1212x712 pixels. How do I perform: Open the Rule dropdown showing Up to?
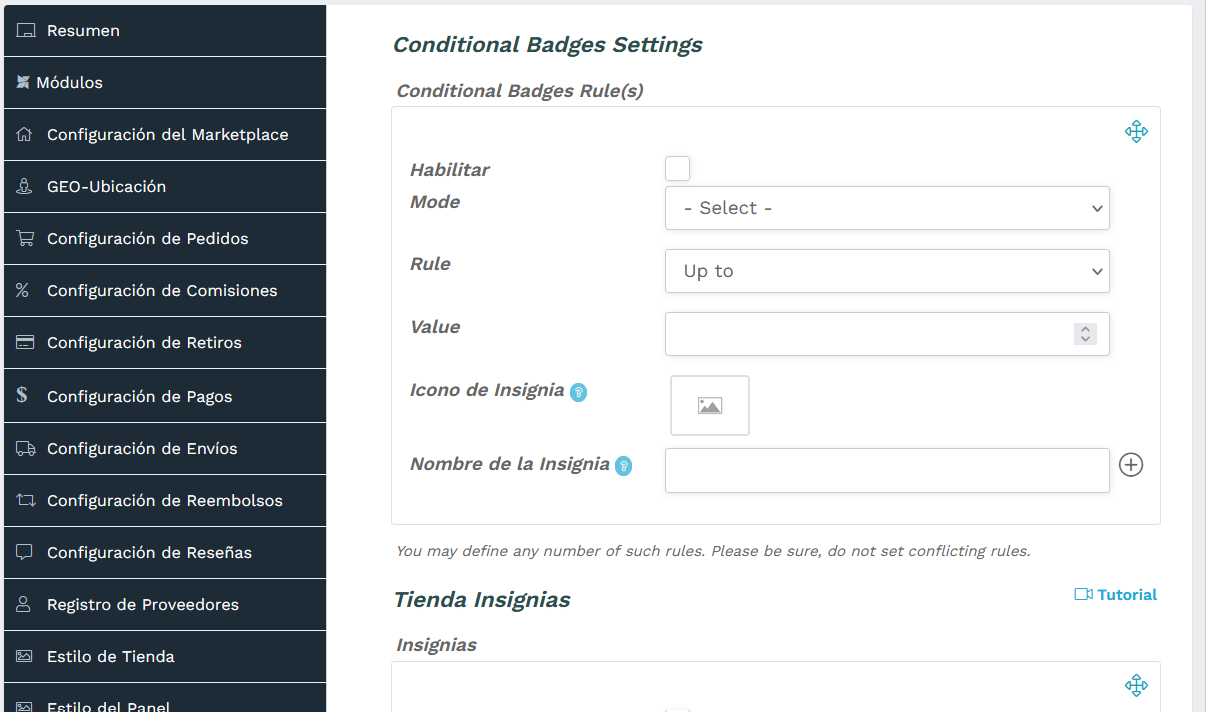887,271
